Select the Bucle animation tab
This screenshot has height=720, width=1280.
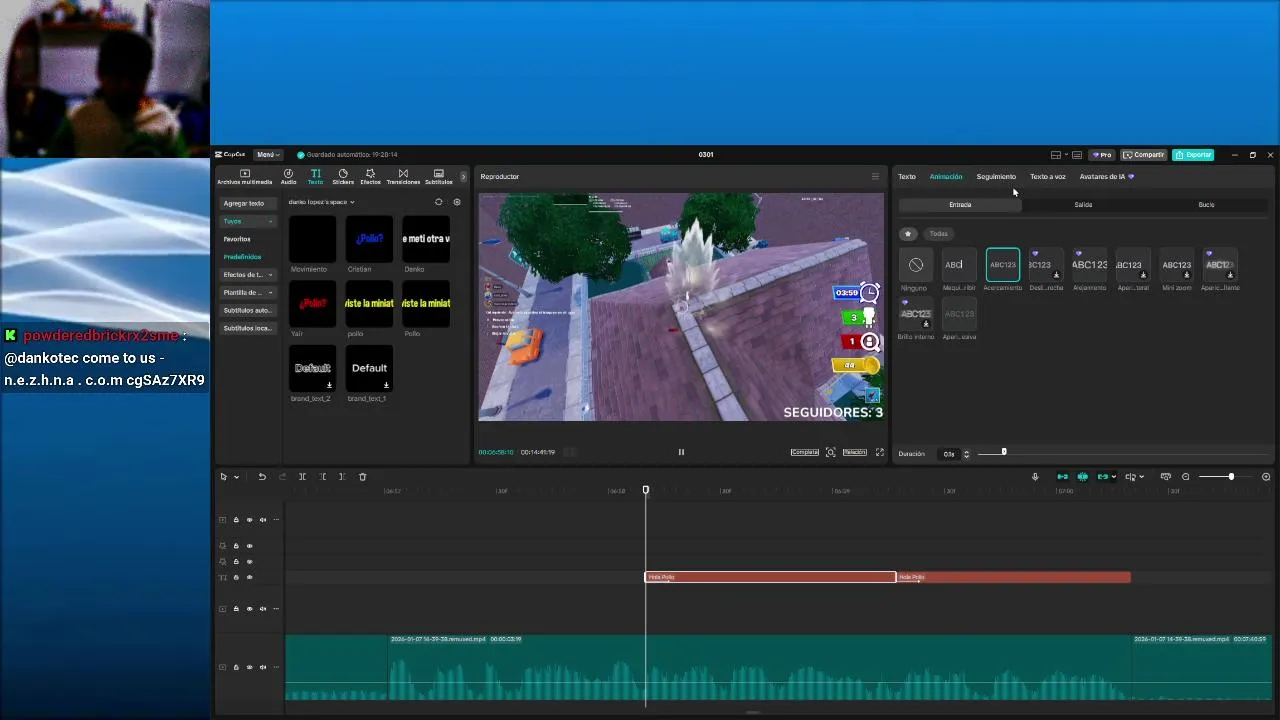[1206, 205]
